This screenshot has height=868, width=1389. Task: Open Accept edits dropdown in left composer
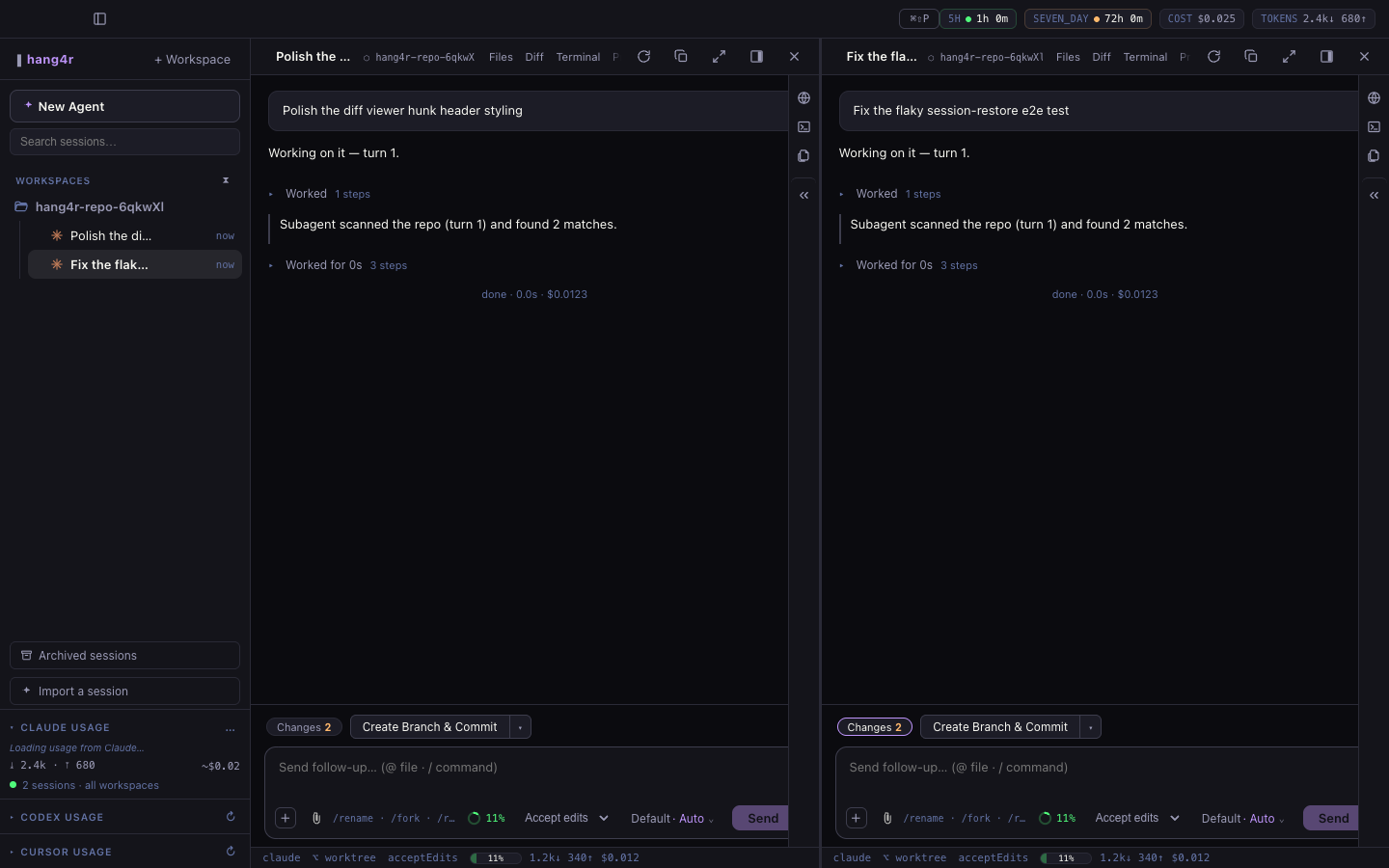tap(566, 818)
